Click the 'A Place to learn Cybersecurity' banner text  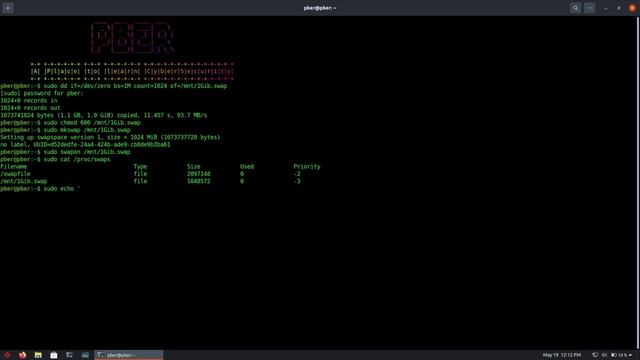(x=132, y=71)
